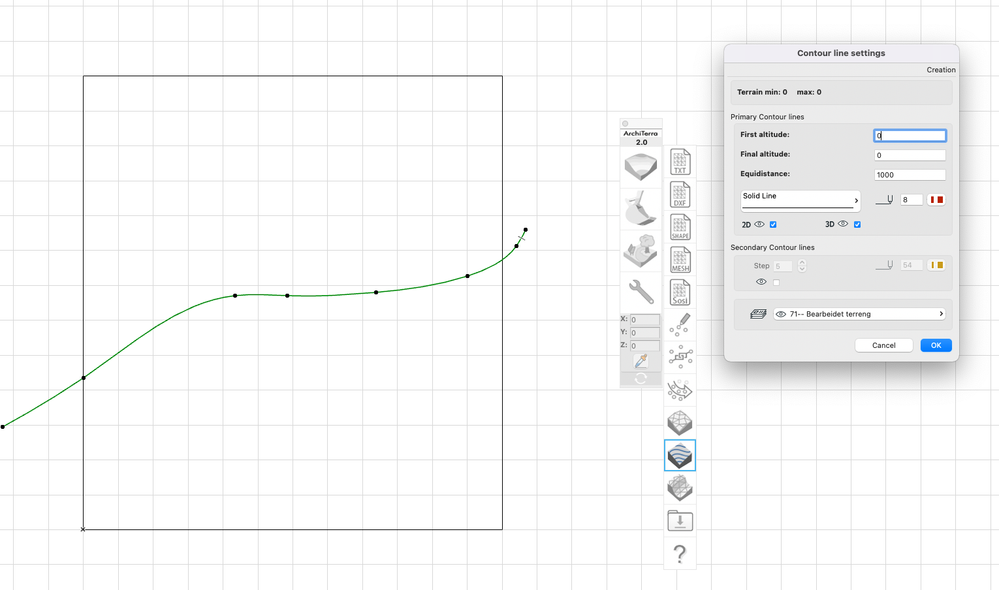Click the primary contour red pen color swatch

936,200
